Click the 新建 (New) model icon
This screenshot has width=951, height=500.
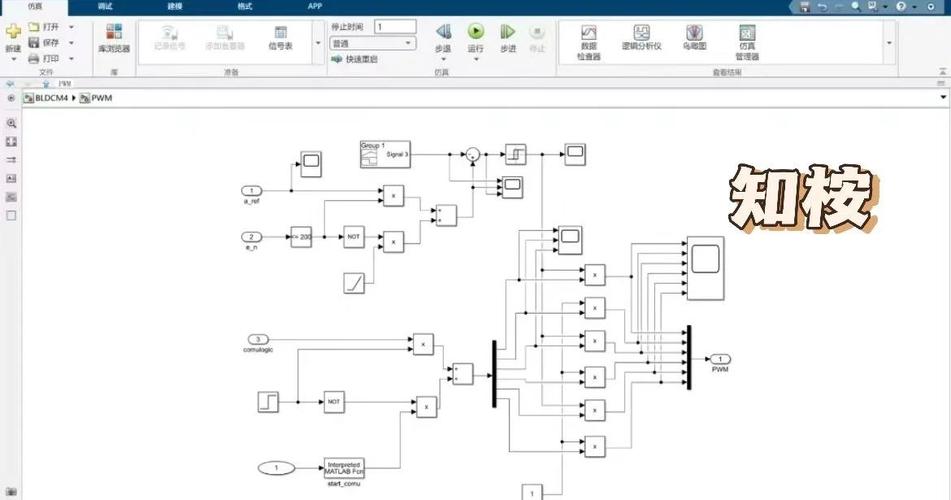[x=13, y=36]
